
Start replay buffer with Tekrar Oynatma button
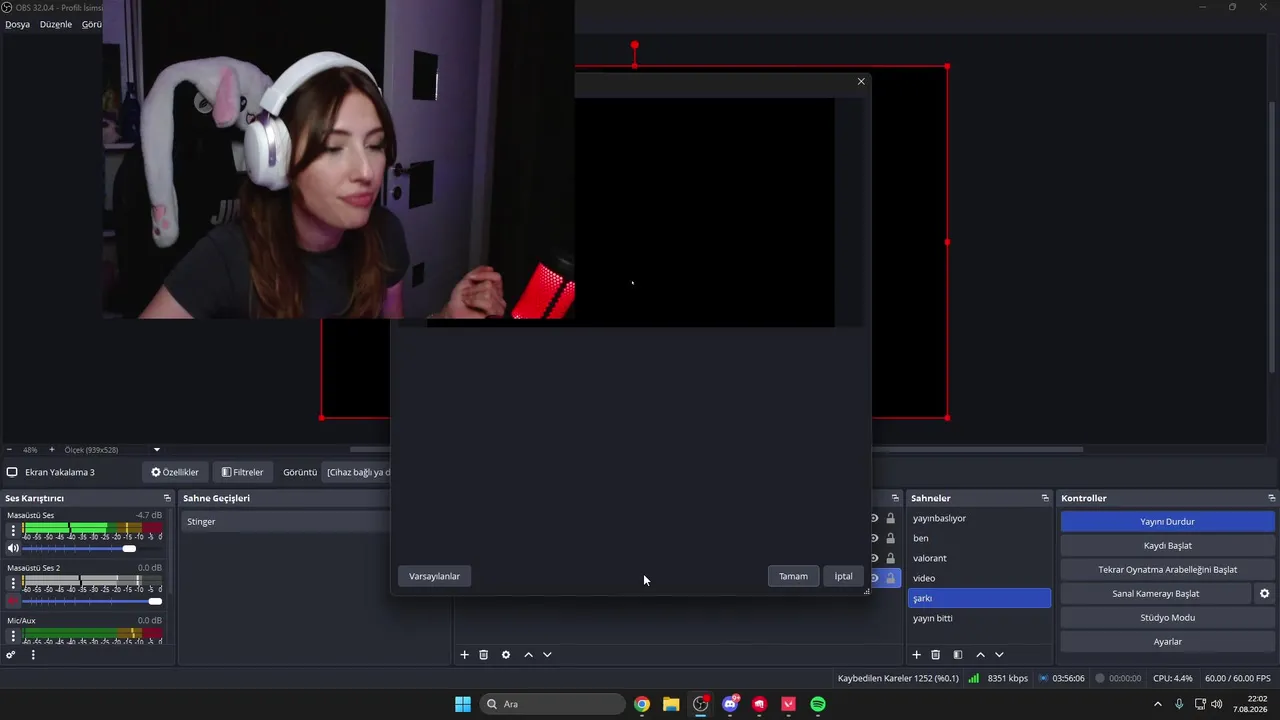coord(1168,570)
